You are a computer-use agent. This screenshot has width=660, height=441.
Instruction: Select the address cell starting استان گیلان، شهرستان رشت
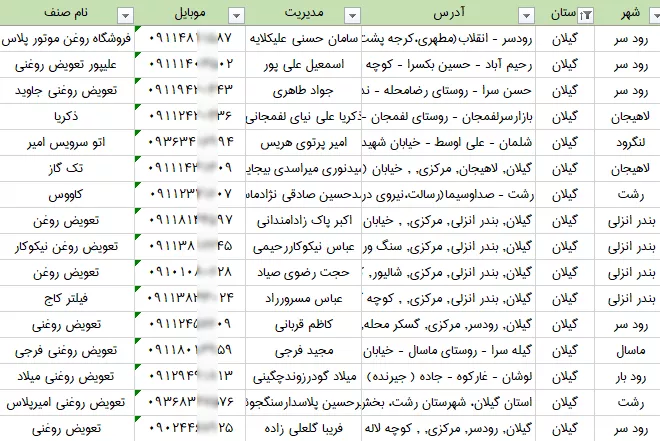click(x=449, y=403)
